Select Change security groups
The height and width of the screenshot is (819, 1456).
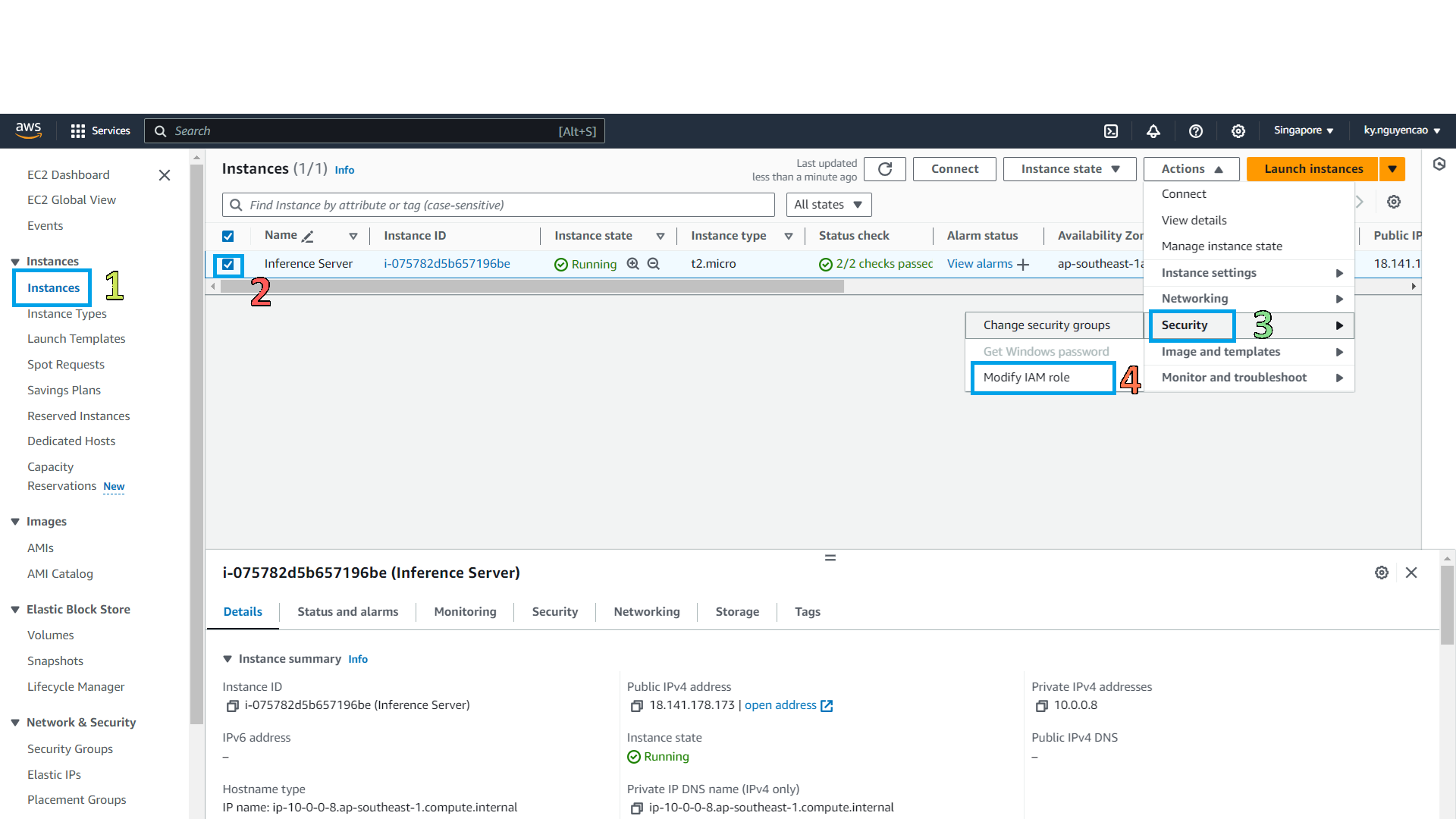coord(1054,325)
